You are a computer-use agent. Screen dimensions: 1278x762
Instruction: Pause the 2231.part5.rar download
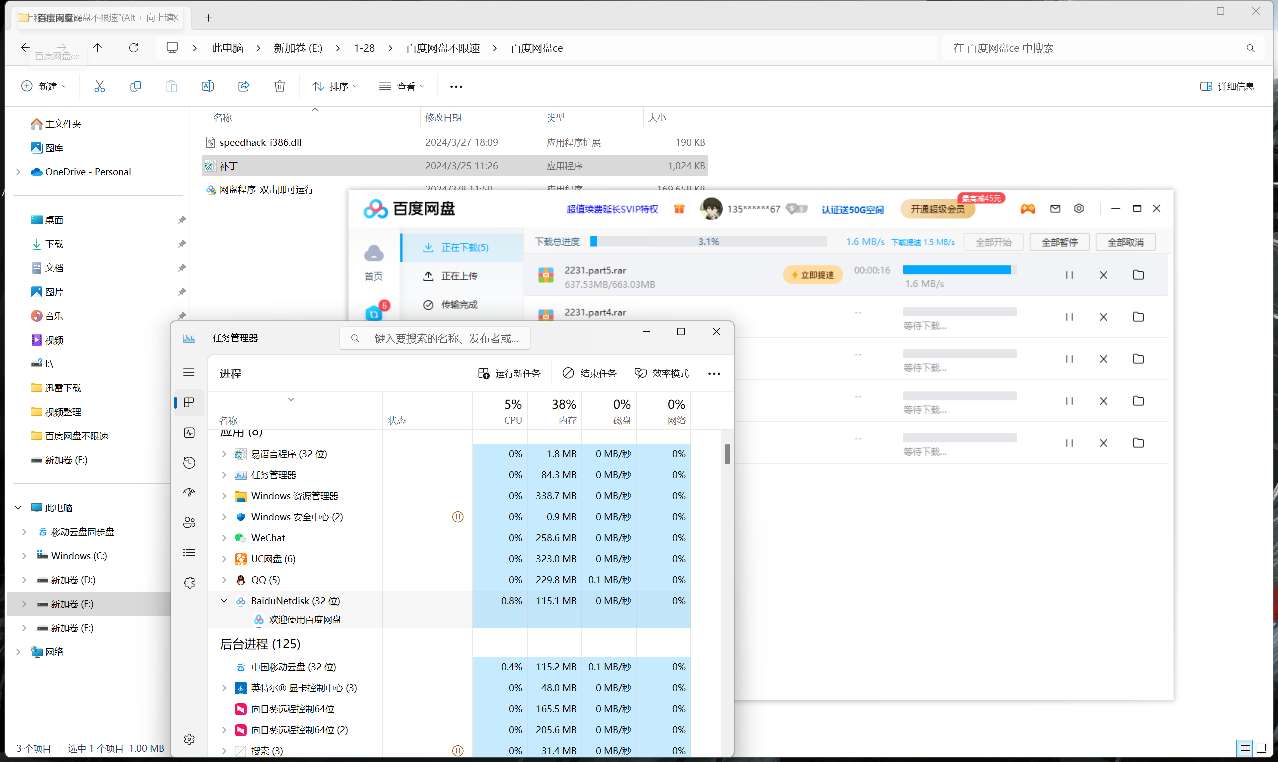tap(1069, 275)
